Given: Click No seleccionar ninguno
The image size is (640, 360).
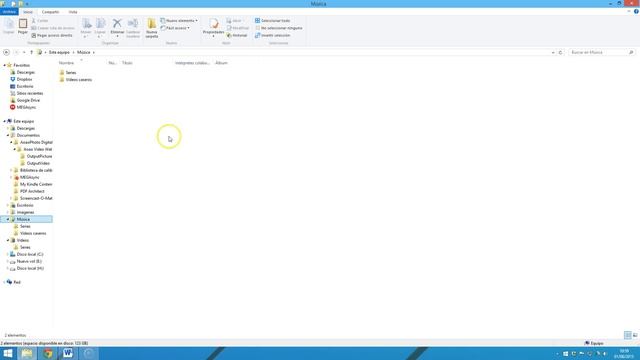Looking at the screenshot, I should coord(279,28).
